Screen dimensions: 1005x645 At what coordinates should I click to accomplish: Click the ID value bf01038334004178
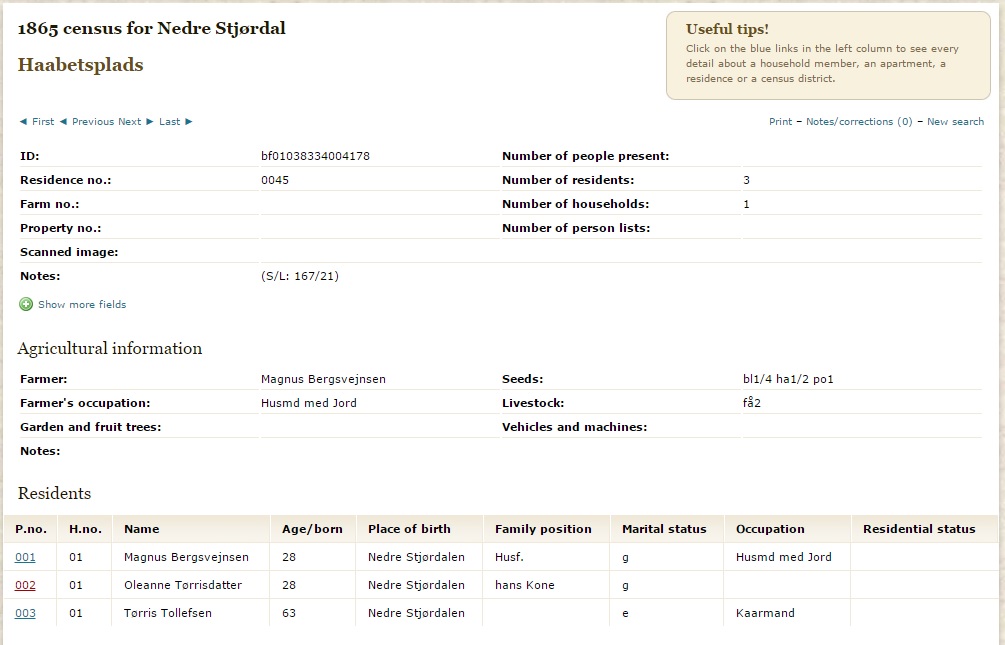(x=315, y=156)
